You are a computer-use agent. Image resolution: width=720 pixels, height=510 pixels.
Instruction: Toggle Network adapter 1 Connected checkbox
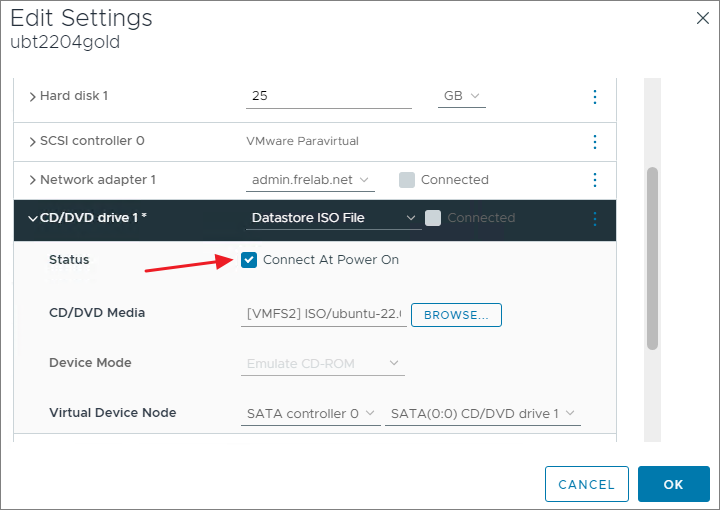tap(407, 180)
